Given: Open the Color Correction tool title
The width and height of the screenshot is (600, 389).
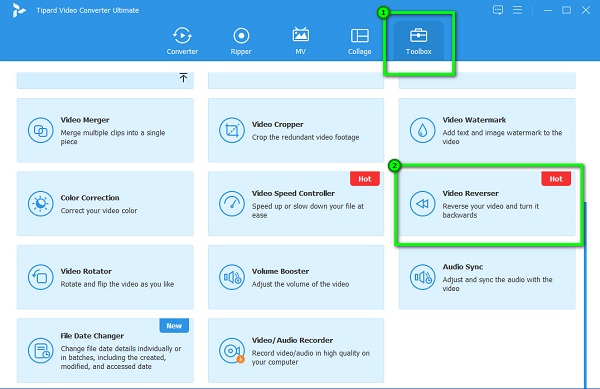Looking at the screenshot, I should pyautogui.click(x=90, y=198).
